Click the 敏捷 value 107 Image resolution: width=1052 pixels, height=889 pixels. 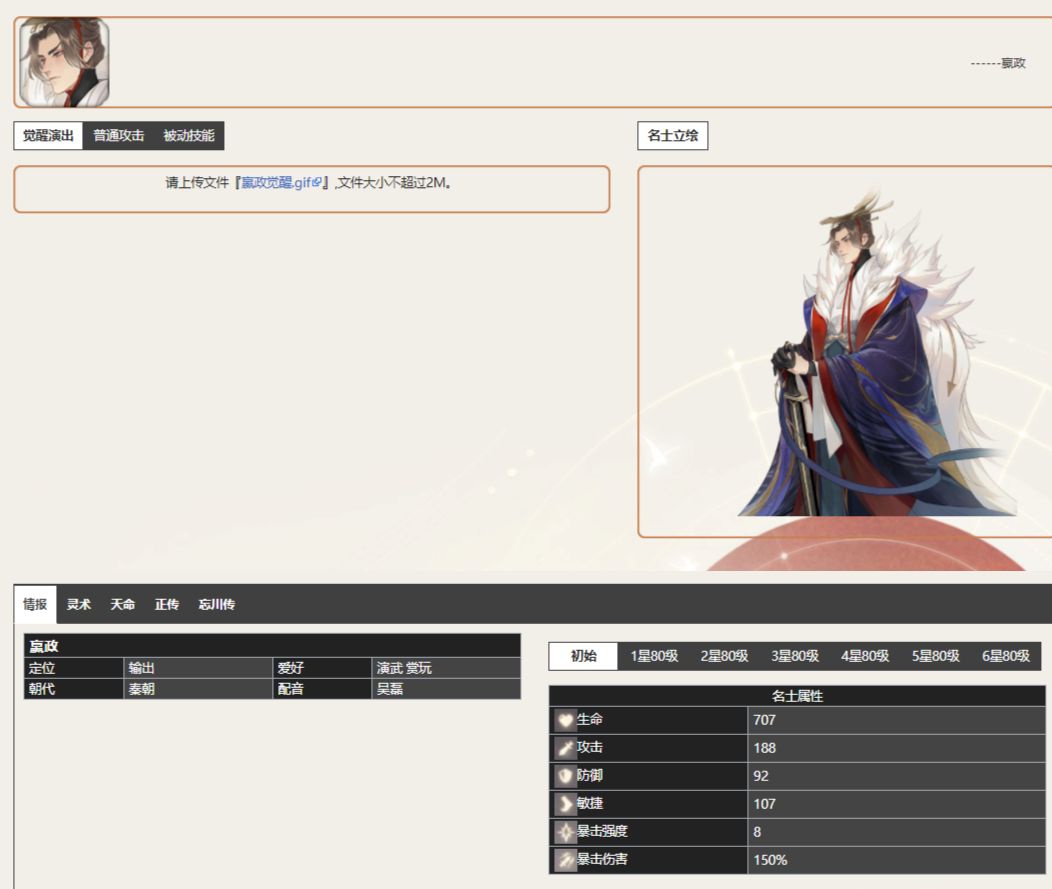click(x=896, y=804)
